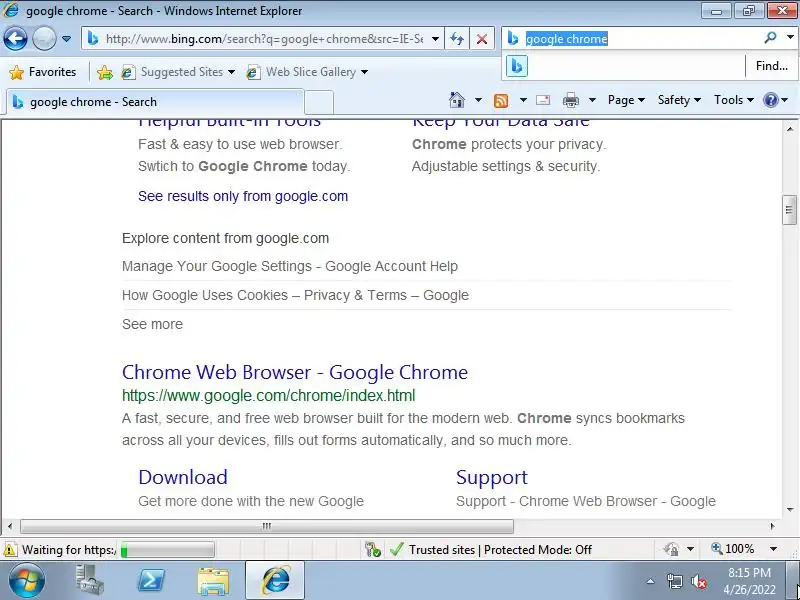Click the Refresh page icon
This screenshot has height=600, width=800.
point(457,39)
